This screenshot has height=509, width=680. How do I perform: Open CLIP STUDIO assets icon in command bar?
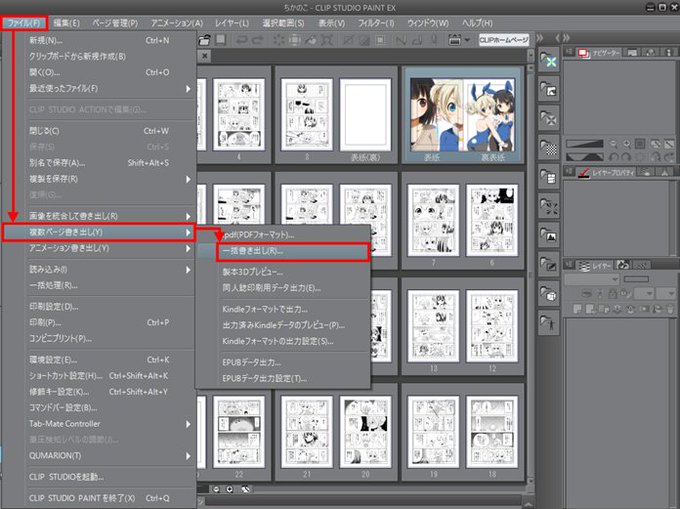click(454, 40)
